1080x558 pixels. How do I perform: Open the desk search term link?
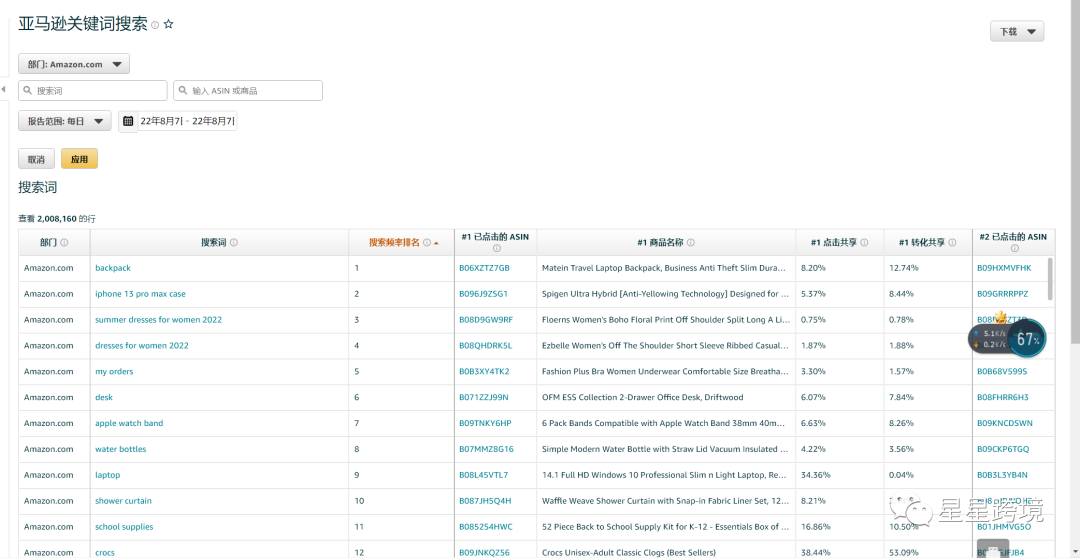(104, 397)
